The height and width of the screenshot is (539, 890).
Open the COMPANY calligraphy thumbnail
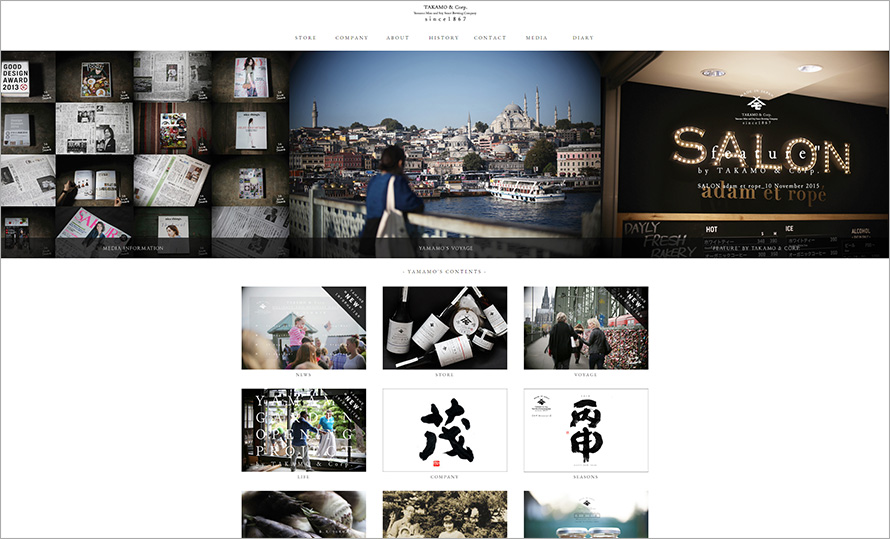[x=444, y=430]
